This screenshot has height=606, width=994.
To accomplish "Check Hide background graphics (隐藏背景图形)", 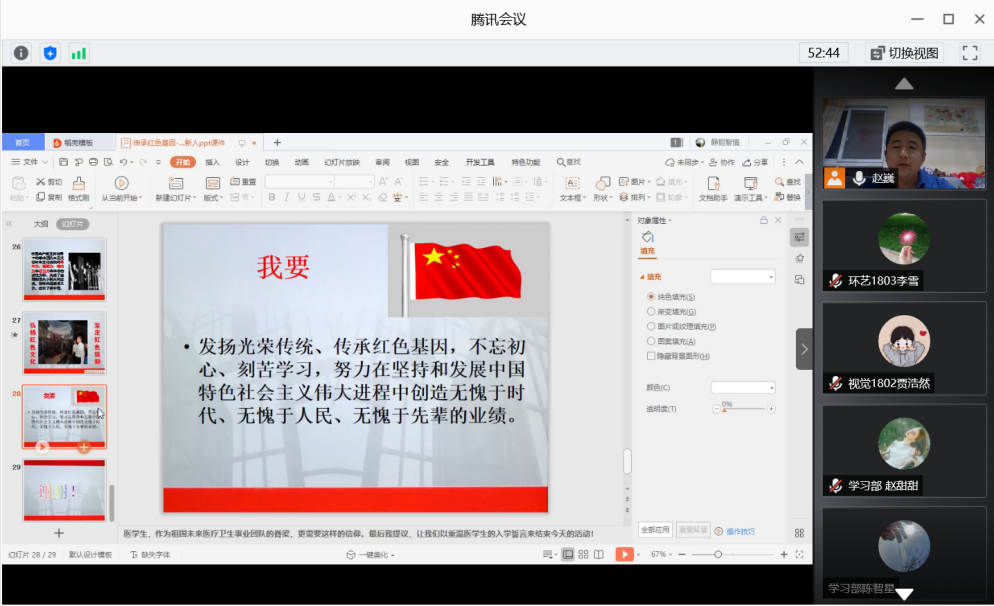I will (651, 355).
